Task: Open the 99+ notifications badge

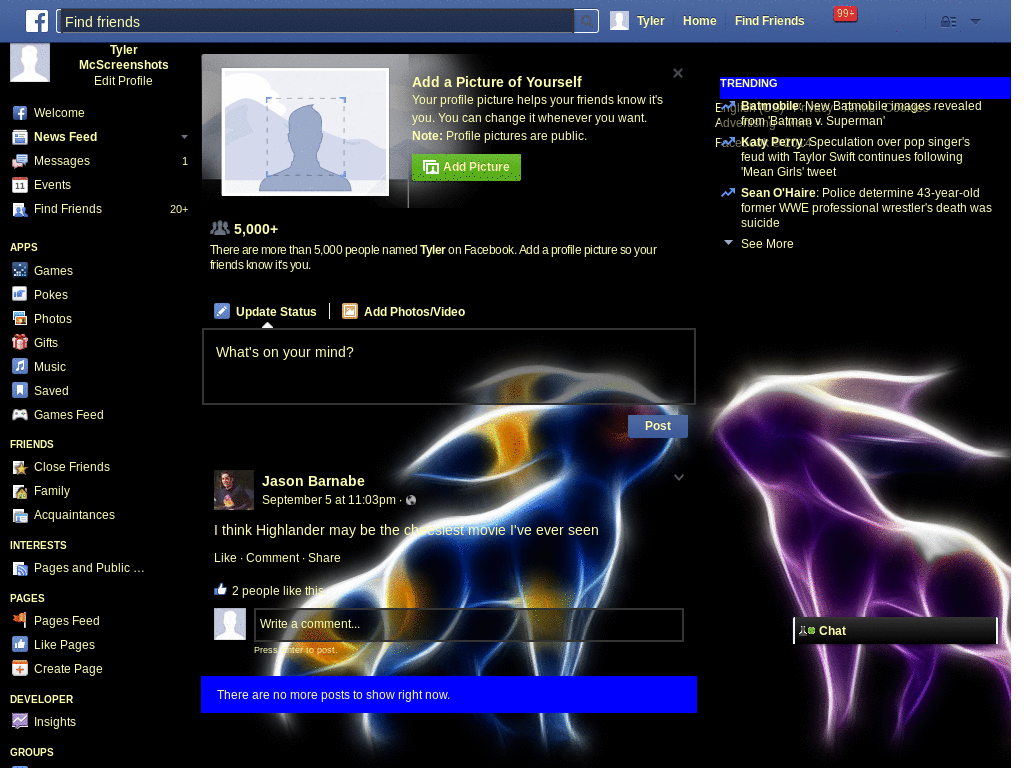Action: [x=844, y=14]
